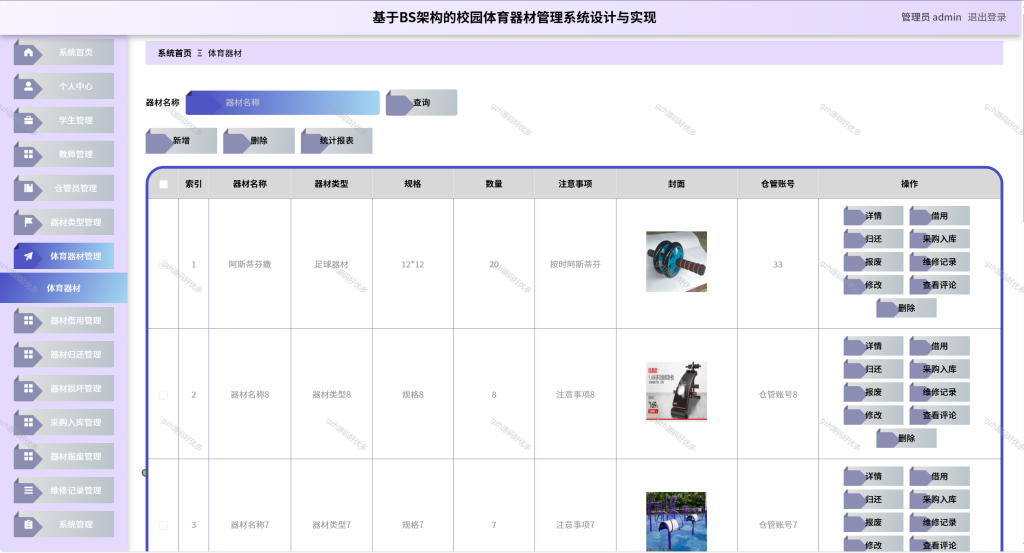Image resolution: width=1024 pixels, height=553 pixels.
Task: Click 删除 in row 阿斯蒂芬撒
Action: click(x=906, y=308)
